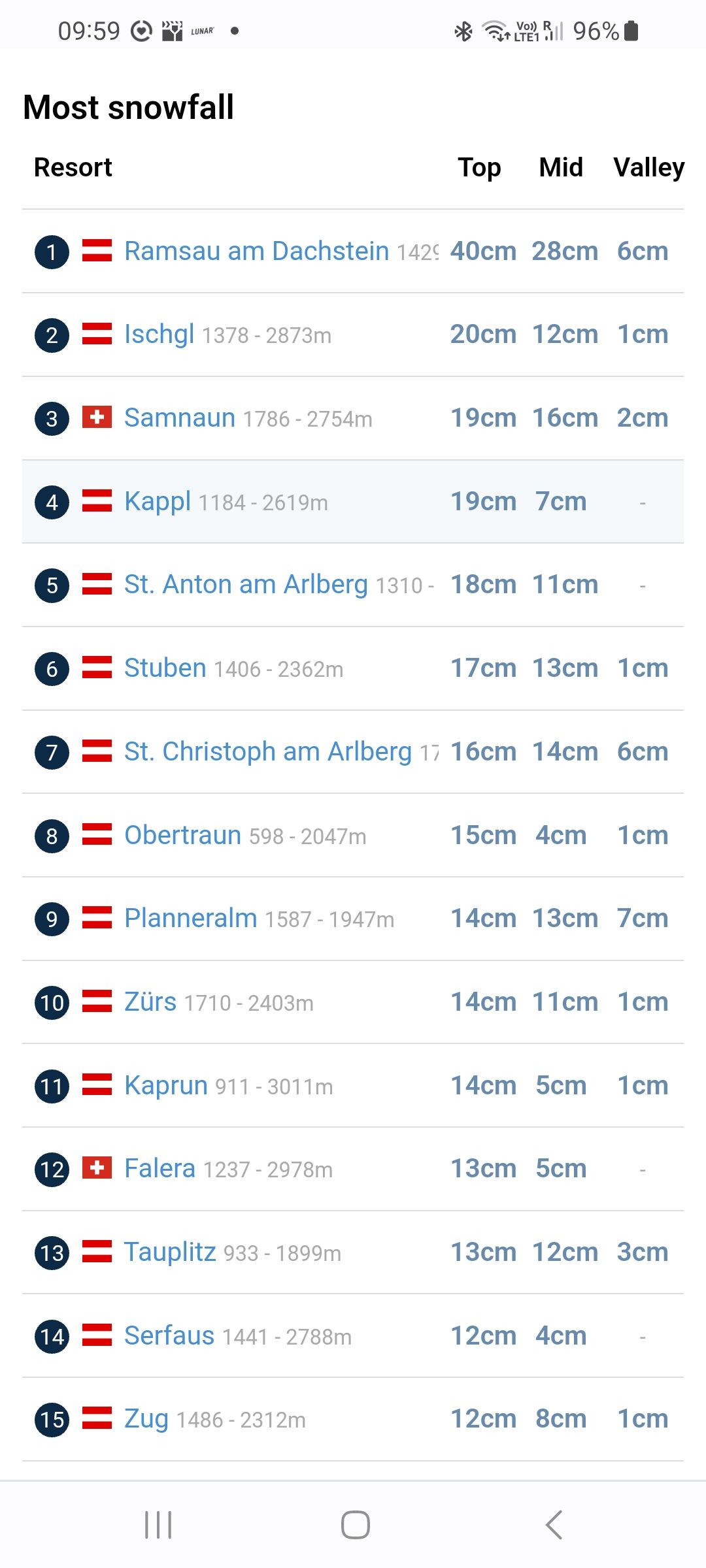Tap the Android back navigation icon
Screen dimensions: 706x1568
[x=554, y=1525]
